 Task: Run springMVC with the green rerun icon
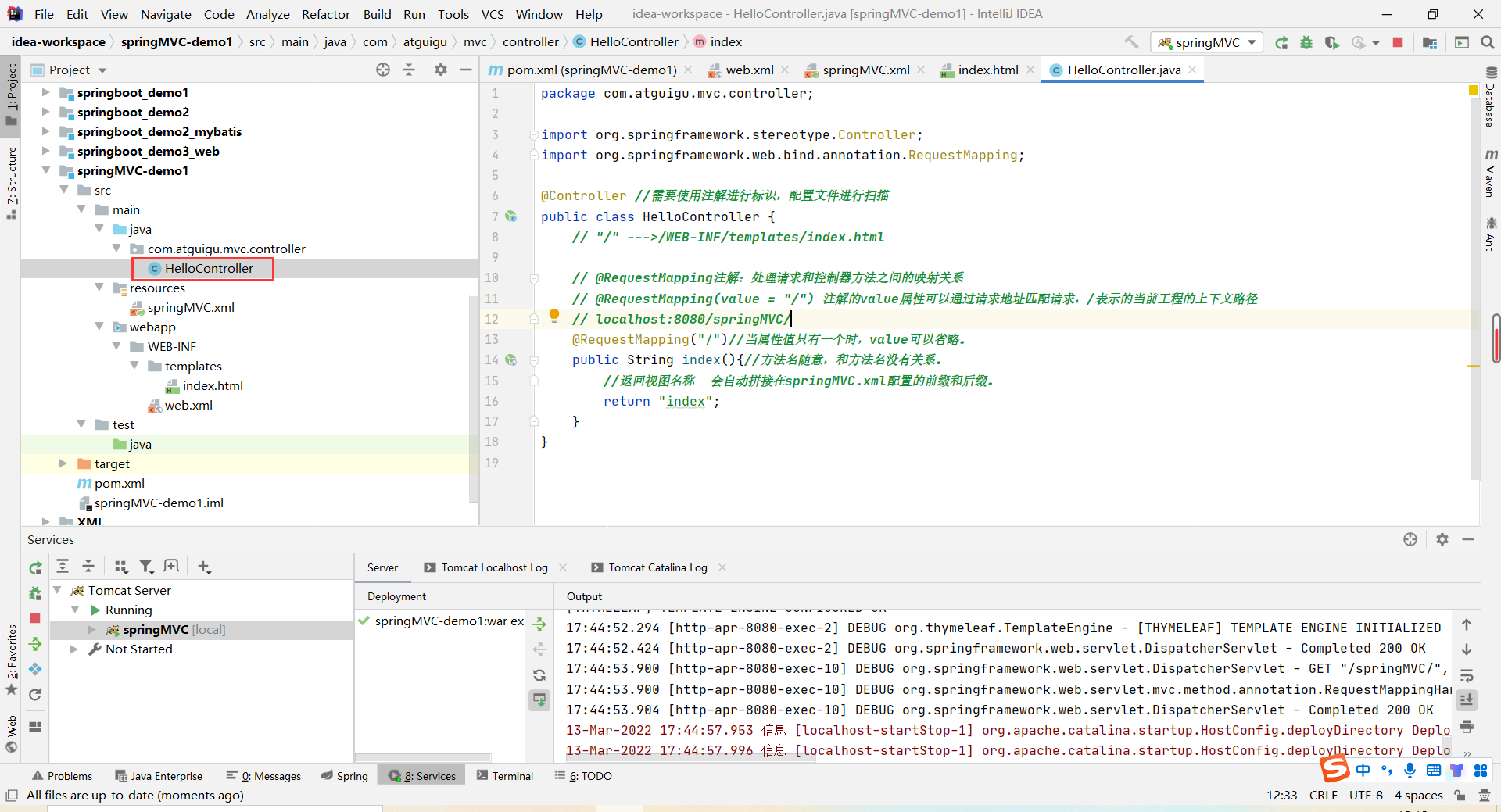click(1281, 42)
